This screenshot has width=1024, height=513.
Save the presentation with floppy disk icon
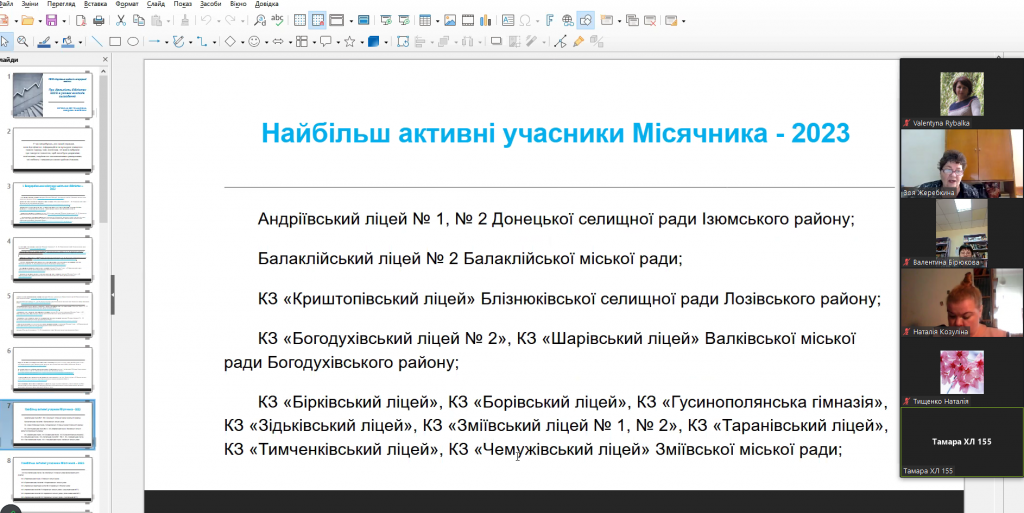pos(51,21)
